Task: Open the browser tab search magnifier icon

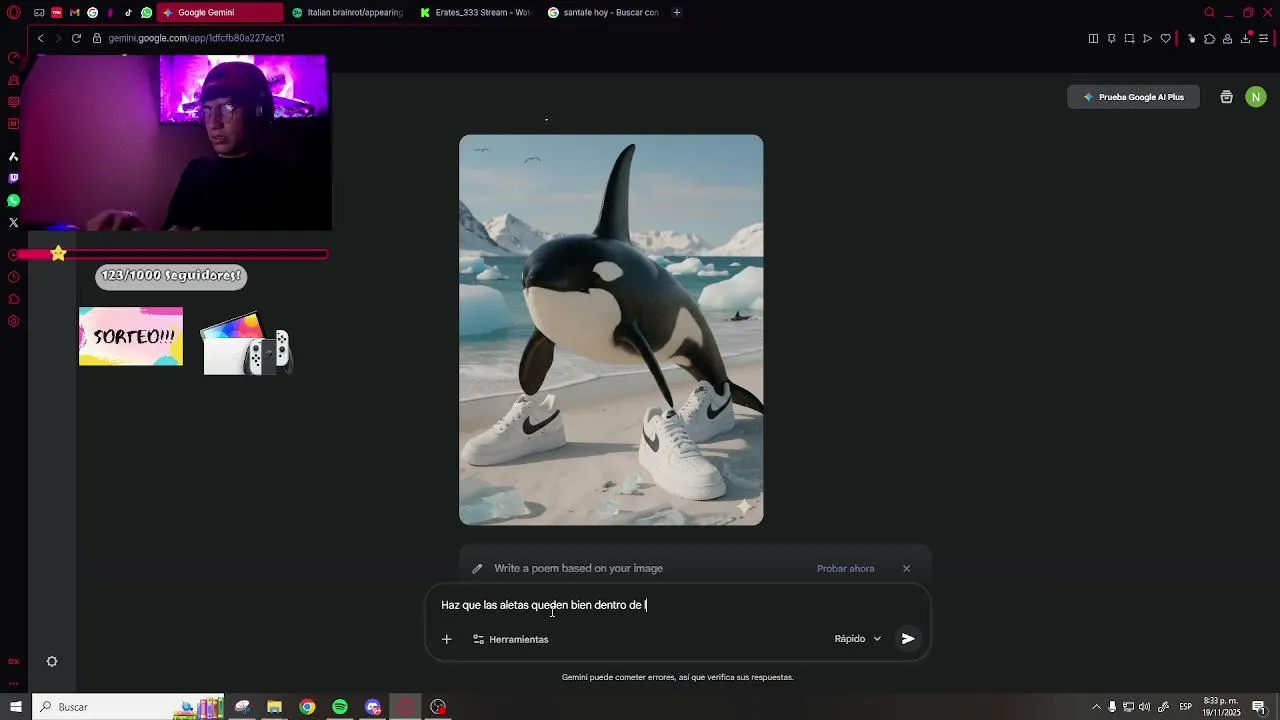Action: (x=1209, y=13)
